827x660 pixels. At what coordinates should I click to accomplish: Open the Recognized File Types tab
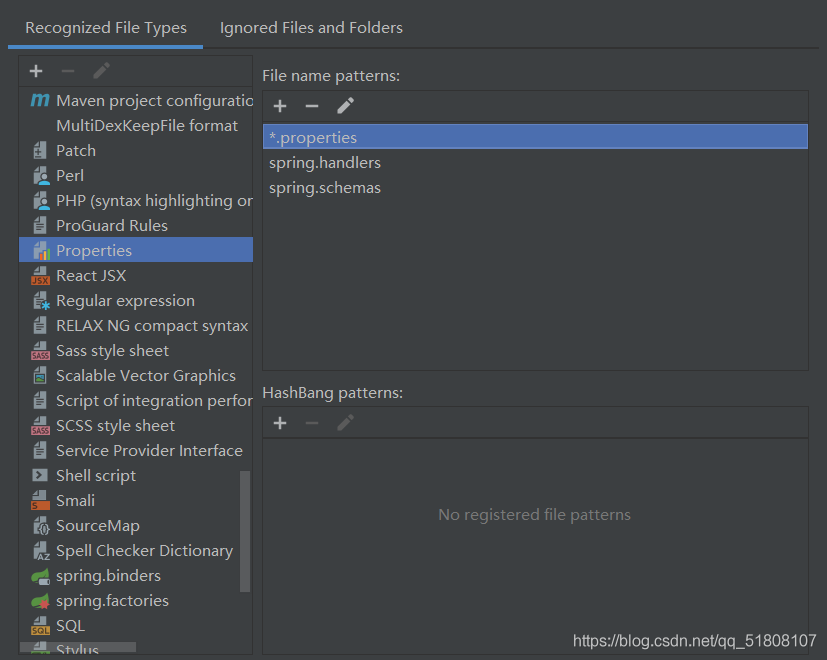click(x=106, y=28)
